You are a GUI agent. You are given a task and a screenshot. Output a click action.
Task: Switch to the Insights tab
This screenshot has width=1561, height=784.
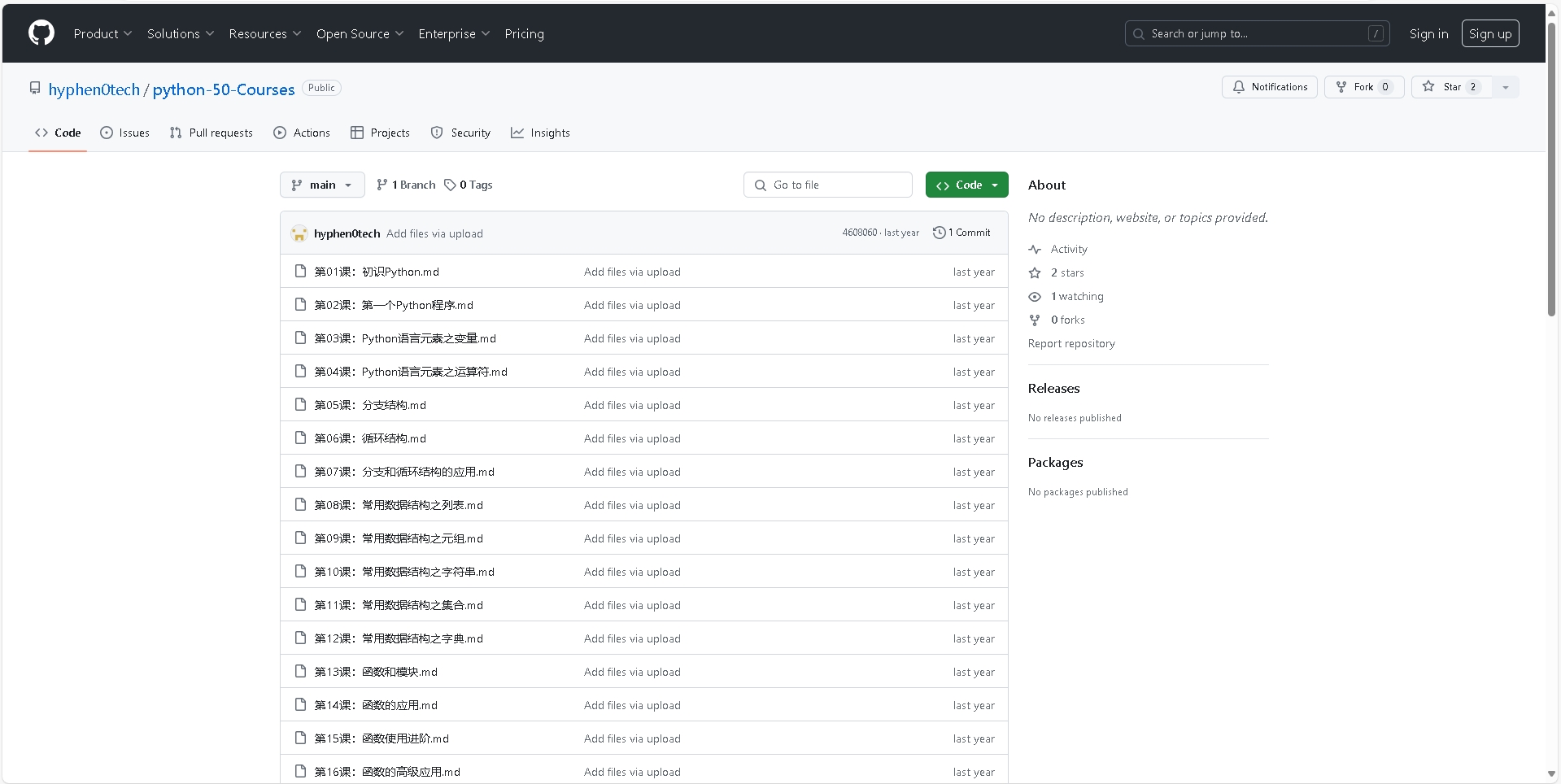(x=540, y=133)
